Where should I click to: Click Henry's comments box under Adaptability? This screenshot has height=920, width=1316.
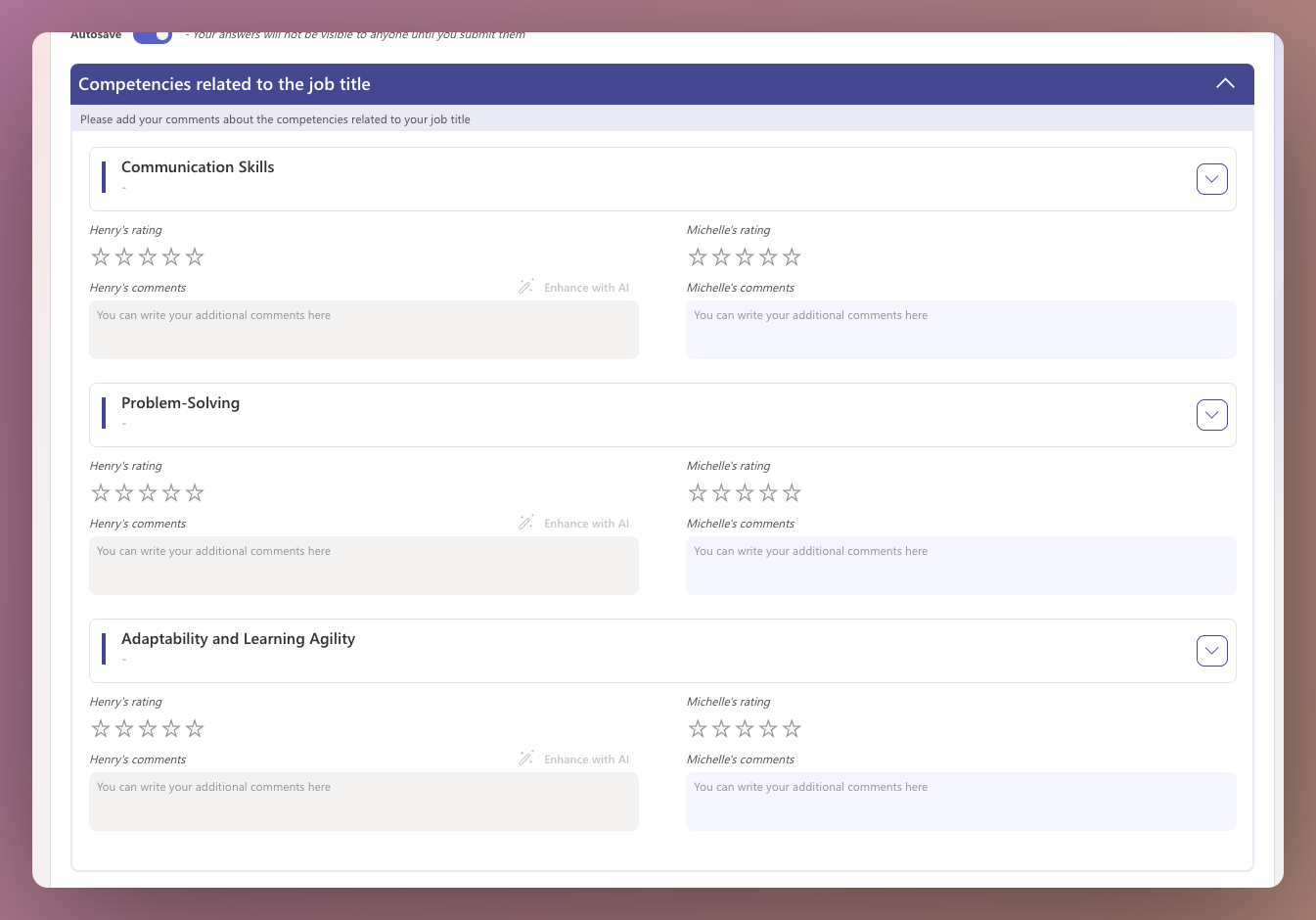(364, 802)
